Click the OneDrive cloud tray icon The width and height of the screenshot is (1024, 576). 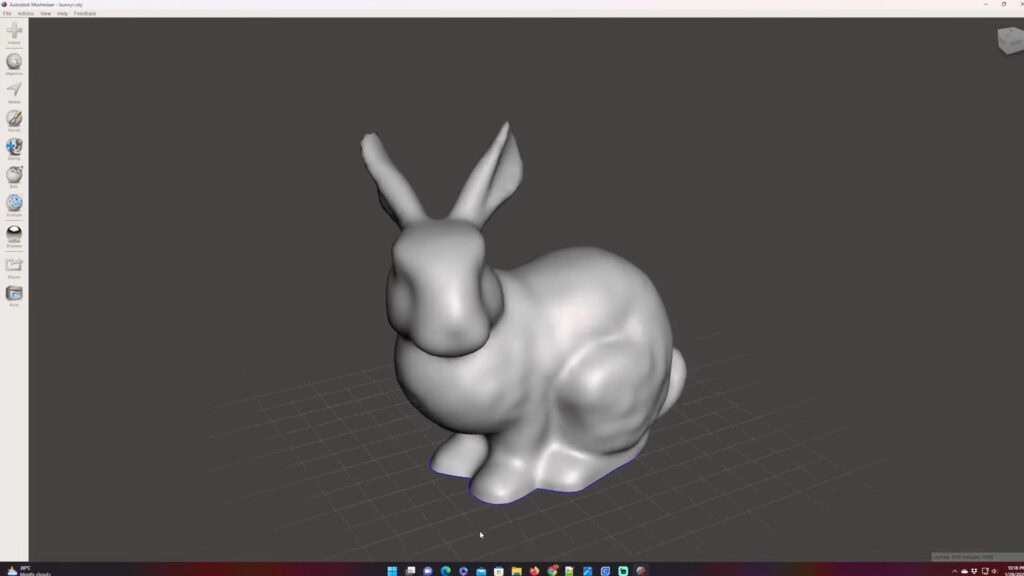point(964,571)
